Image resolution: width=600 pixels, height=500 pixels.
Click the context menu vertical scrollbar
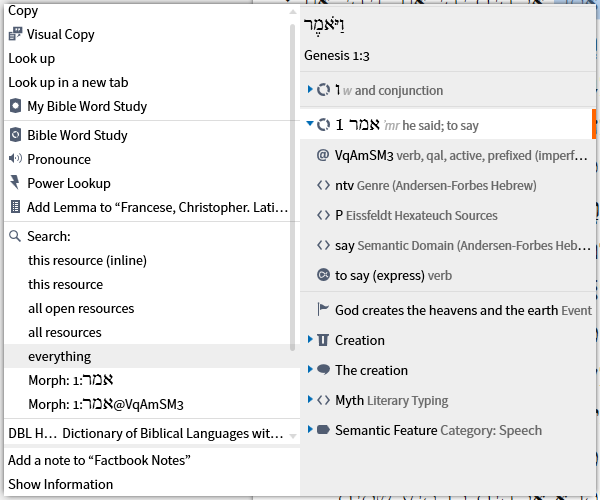point(292,187)
